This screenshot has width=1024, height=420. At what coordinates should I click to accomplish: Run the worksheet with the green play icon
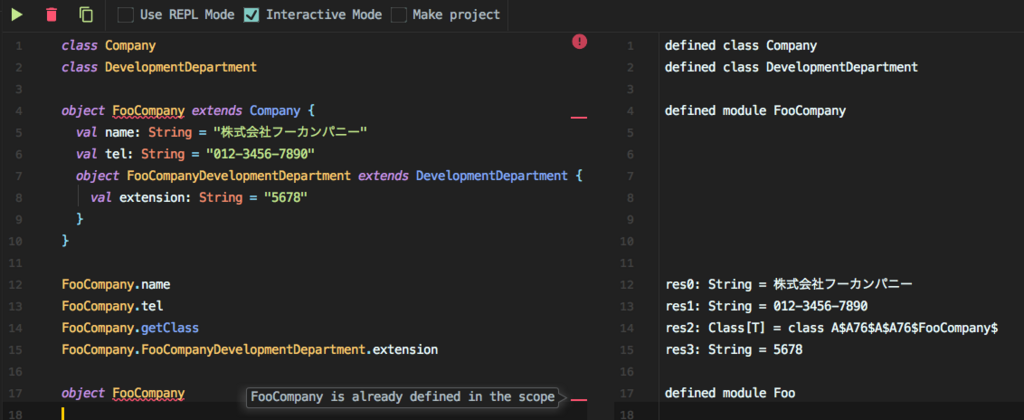(17, 14)
